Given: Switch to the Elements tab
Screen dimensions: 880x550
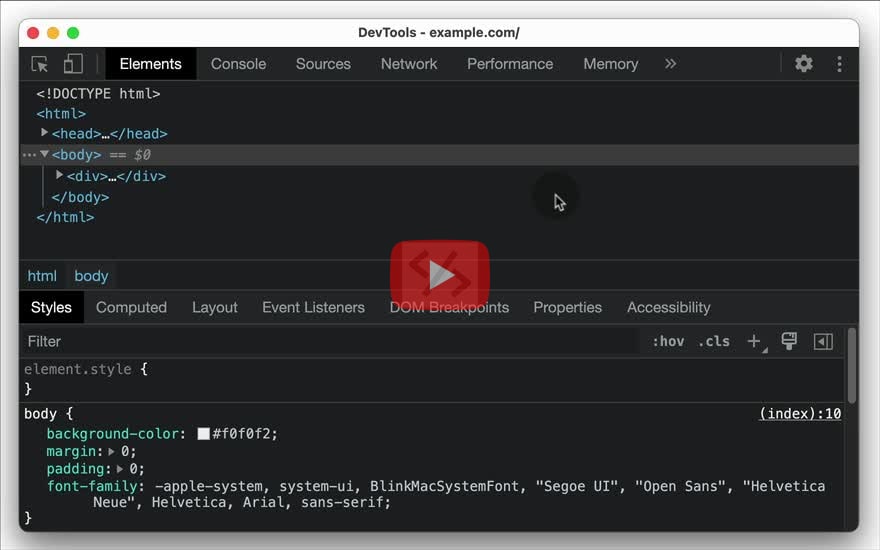Looking at the screenshot, I should [150, 64].
